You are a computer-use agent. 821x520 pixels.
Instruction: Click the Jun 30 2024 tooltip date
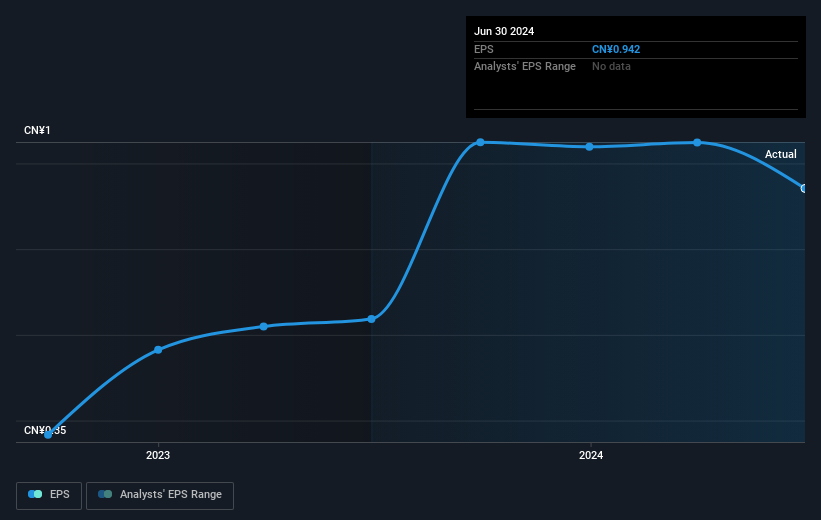pos(504,31)
